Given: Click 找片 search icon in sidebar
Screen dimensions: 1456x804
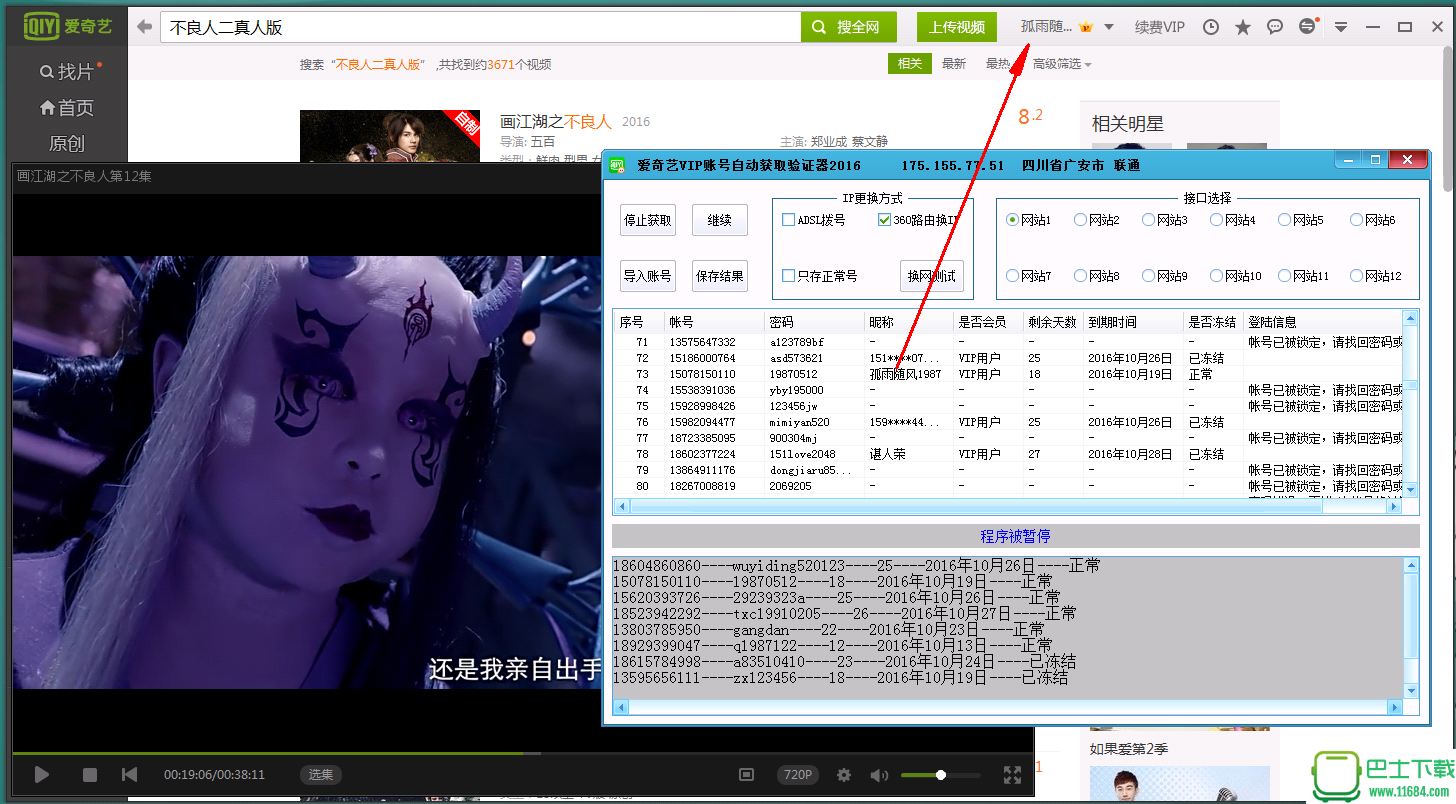Looking at the screenshot, I should click(x=66, y=72).
